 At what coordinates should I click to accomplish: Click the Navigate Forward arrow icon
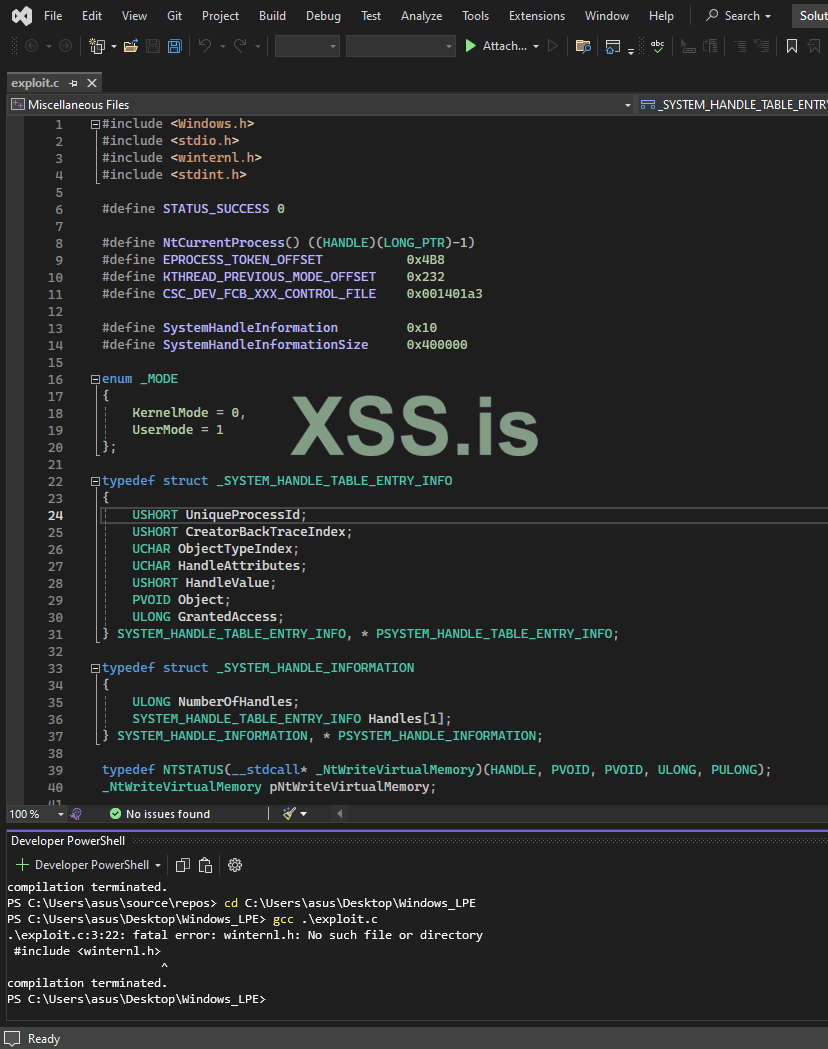click(x=66, y=46)
